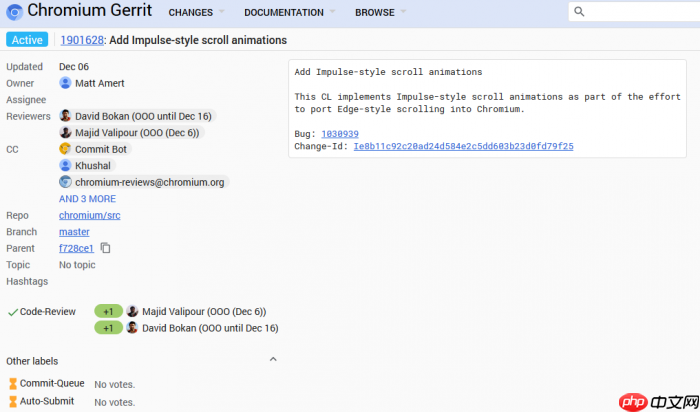The height and width of the screenshot is (412, 700).
Task: Expand CC list with AND 3 MORE
Action: [87, 199]
